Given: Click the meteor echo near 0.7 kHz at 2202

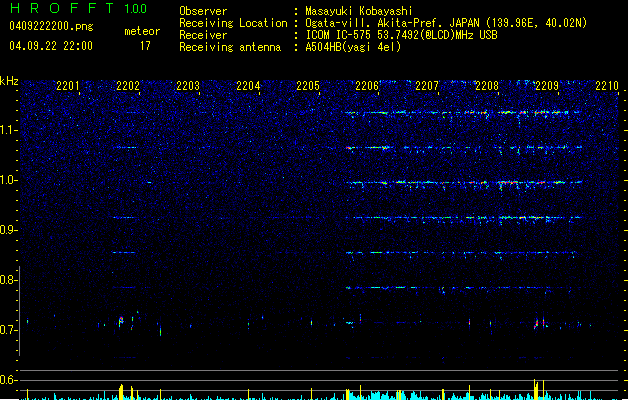Looking at the screenshot, I should coord(121,321).
